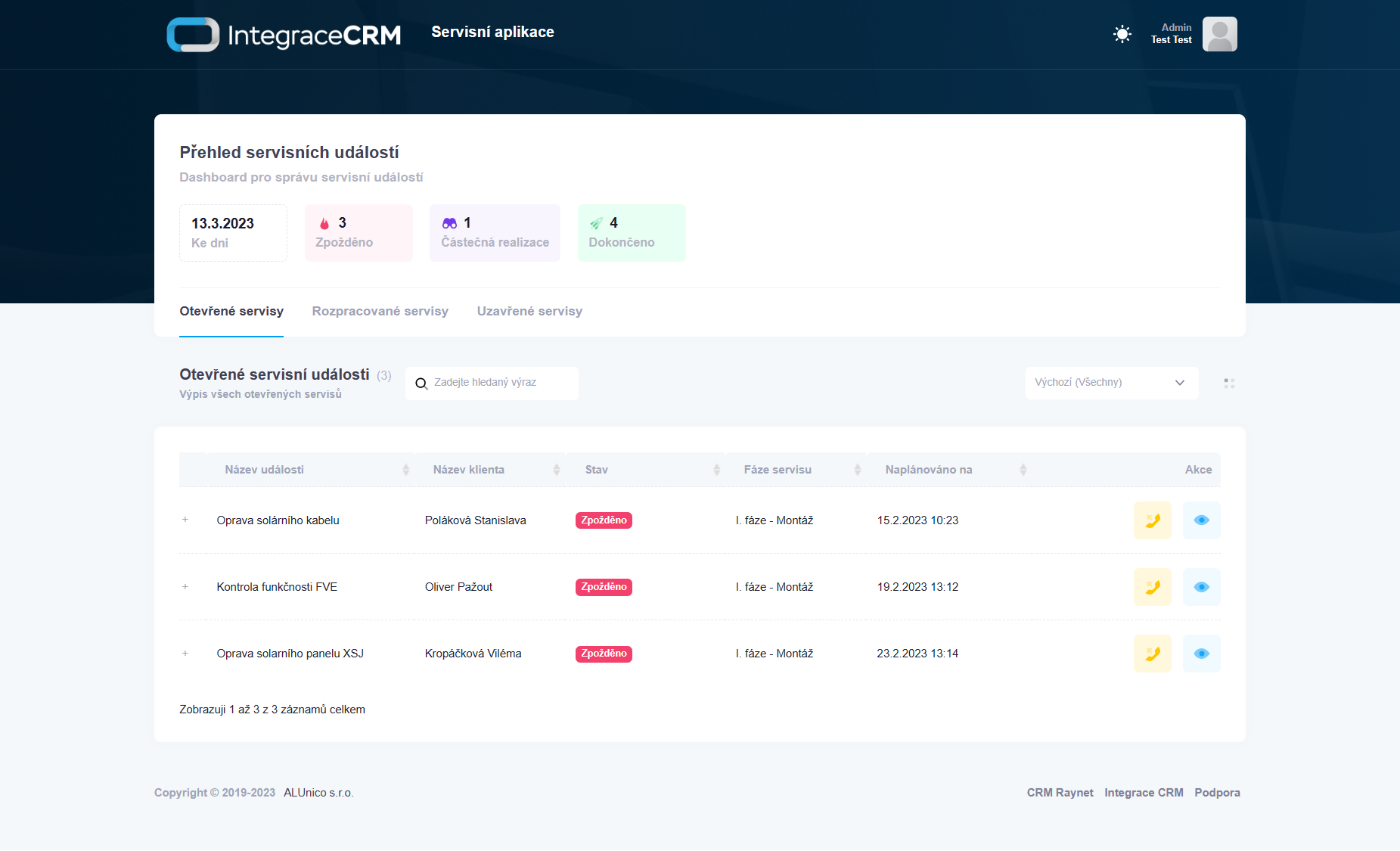
Task: Click the IntegraceCRM logo
Action: click(x=284, y=35)
